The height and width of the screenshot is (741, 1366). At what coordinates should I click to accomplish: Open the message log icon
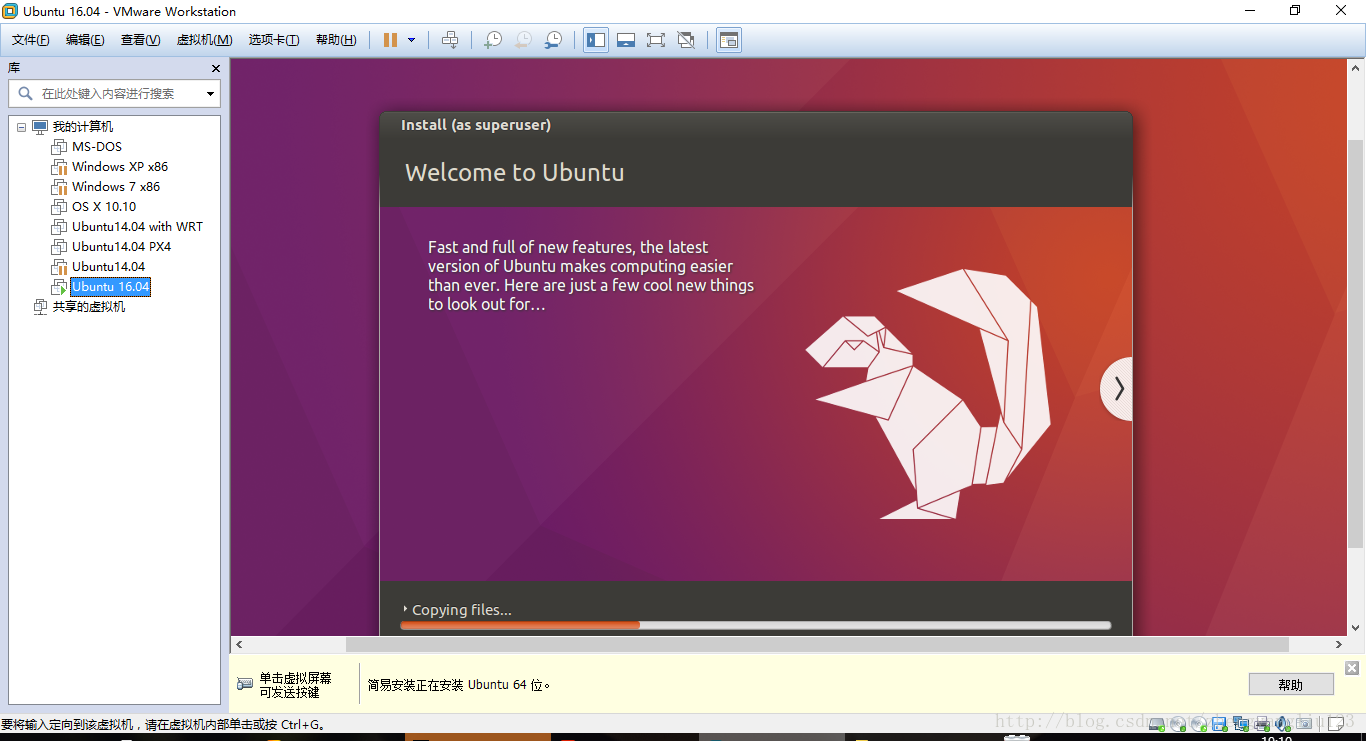[1336, 724]
